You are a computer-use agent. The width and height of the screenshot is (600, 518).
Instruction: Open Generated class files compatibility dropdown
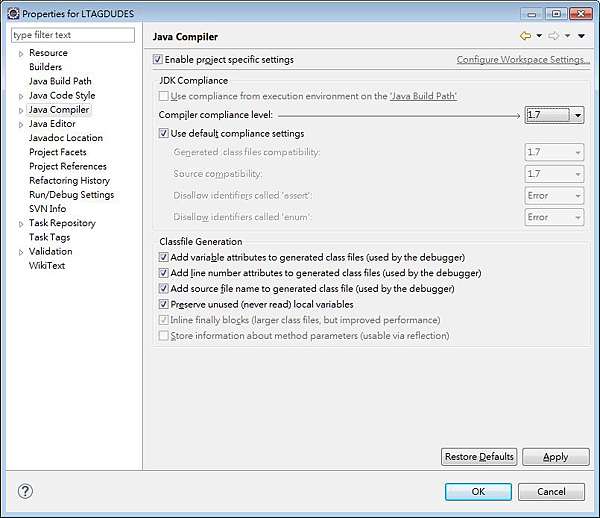(554, 152)
